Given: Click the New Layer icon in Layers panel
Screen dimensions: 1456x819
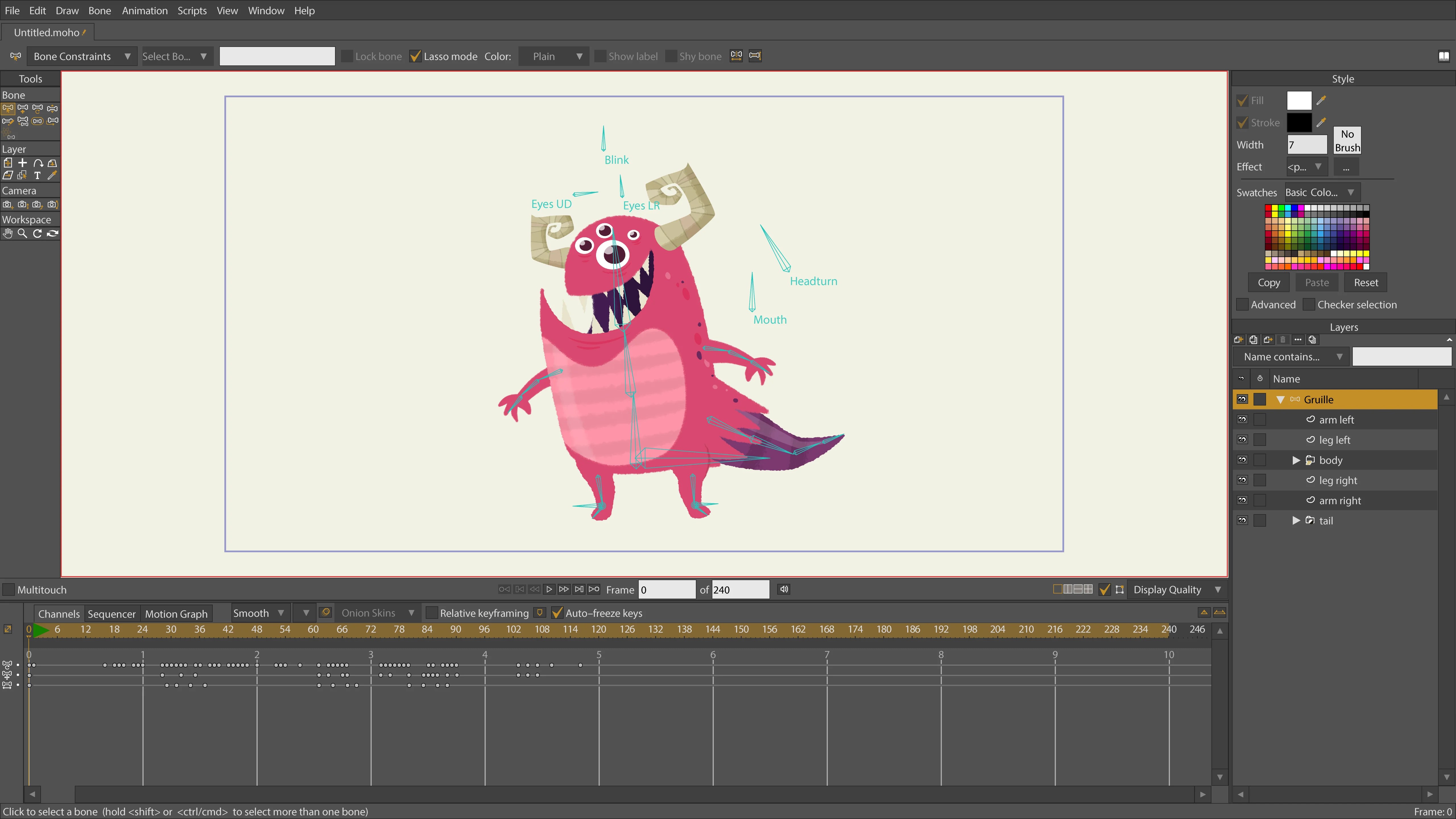Looking at the screenshot, I should [x=1238, y=340].
